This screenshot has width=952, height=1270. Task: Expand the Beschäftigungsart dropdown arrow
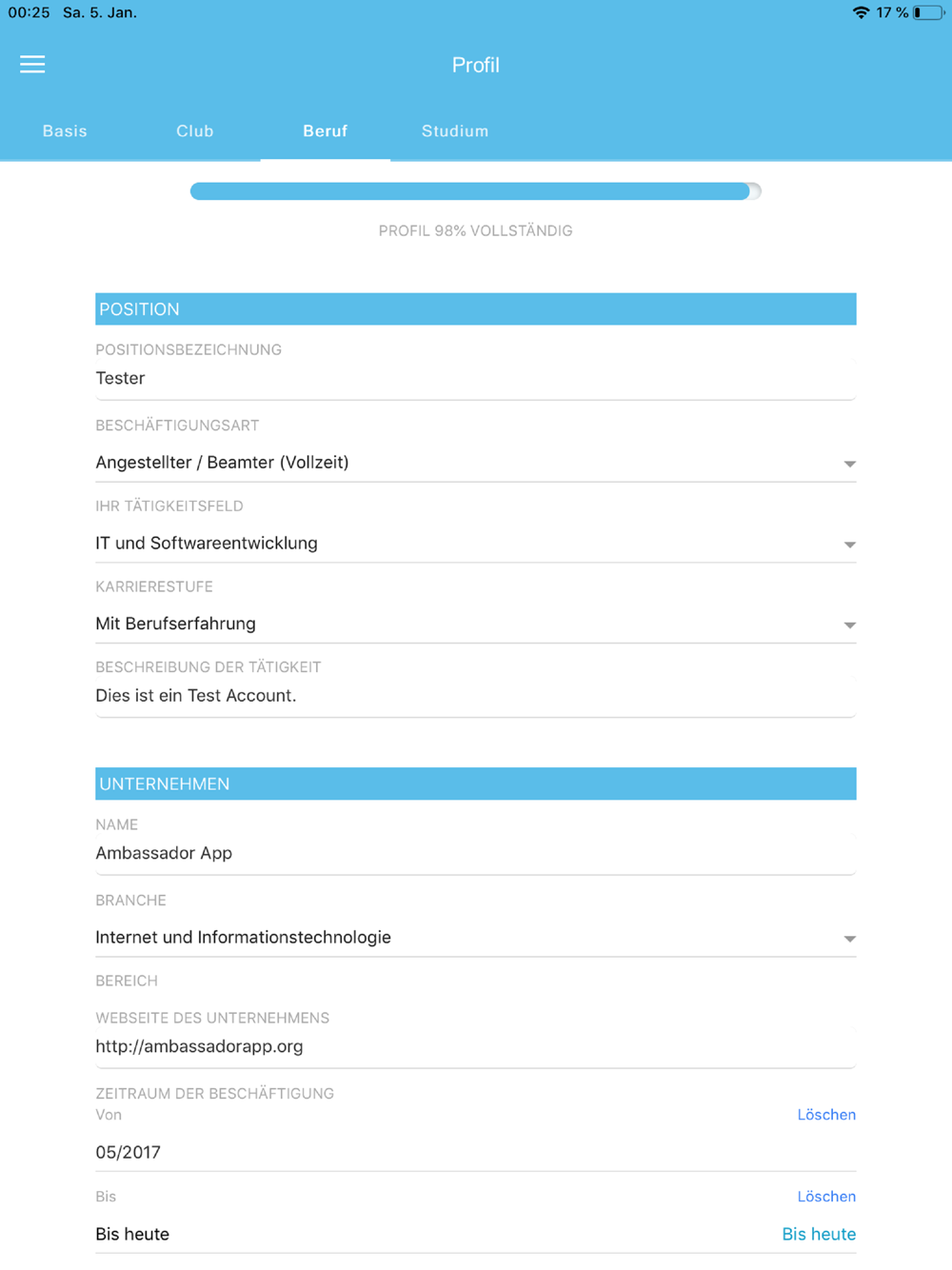coord(849,464)
